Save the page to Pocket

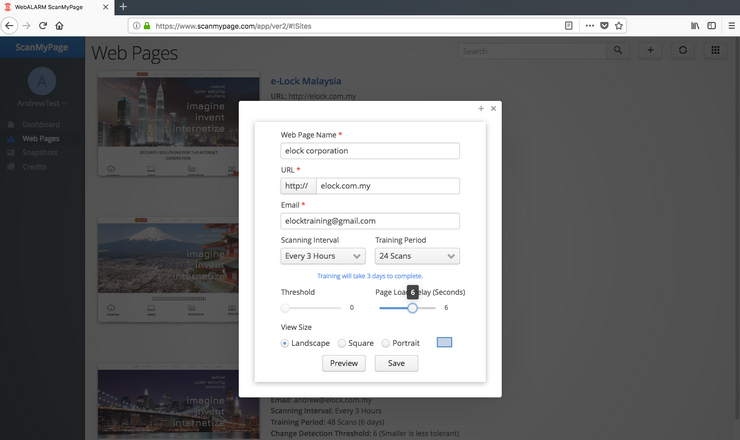coord(604,25)
